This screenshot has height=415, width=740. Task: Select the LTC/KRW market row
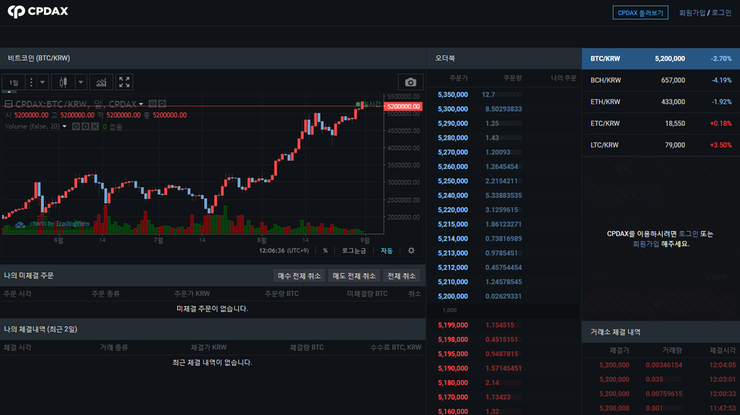tap(661, 145)
